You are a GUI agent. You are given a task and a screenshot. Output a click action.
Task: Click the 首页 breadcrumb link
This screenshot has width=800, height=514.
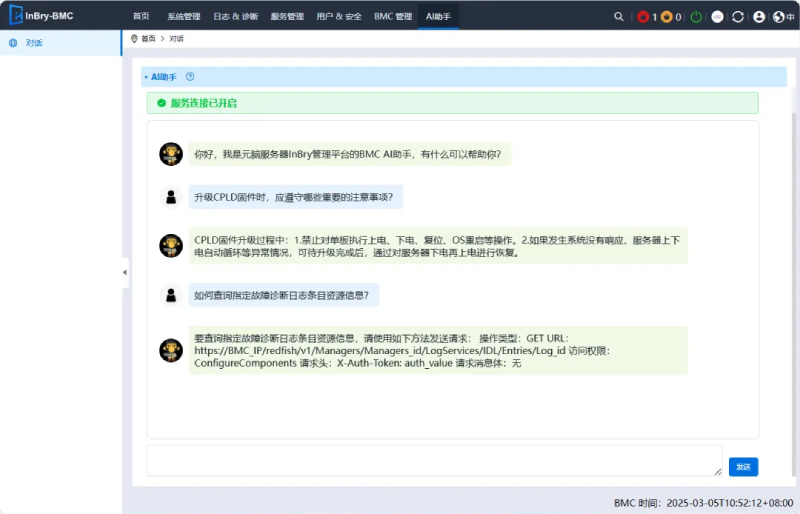148,38
